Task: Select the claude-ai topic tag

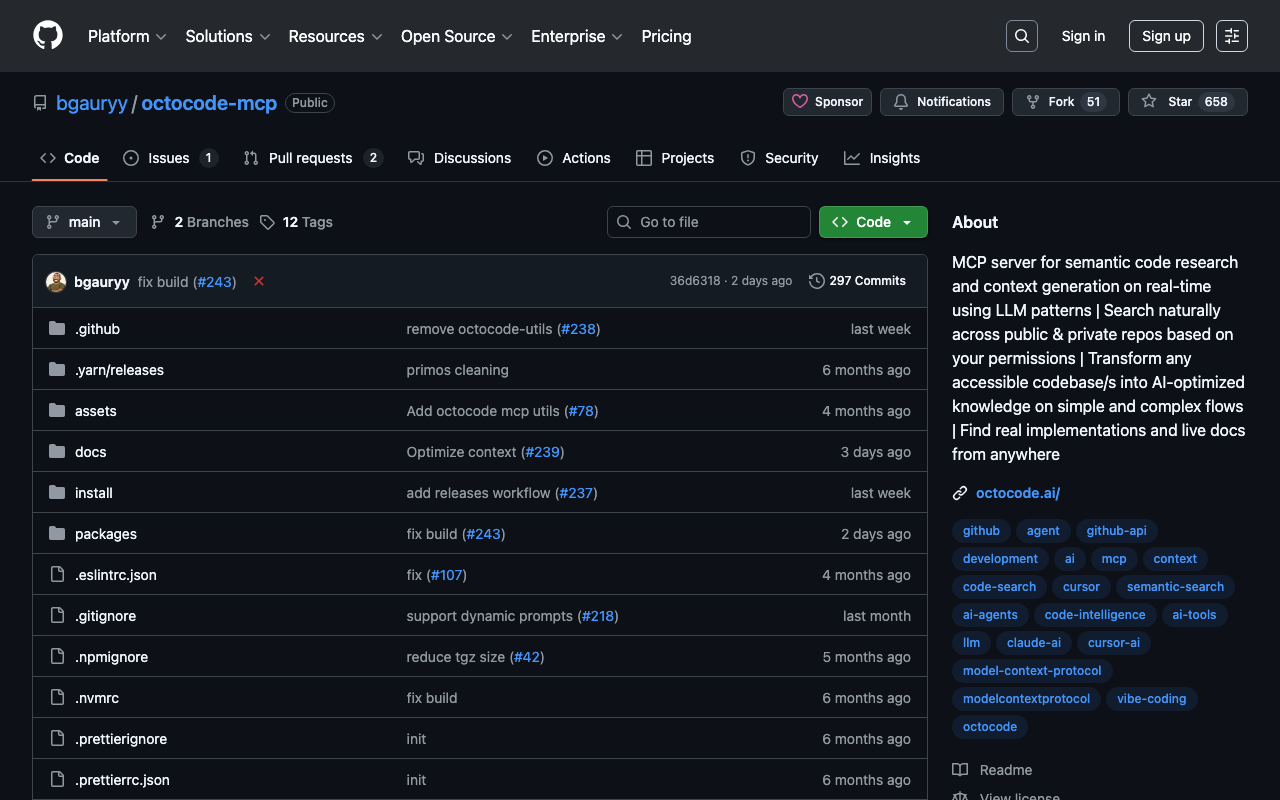Action: [x=1033, y=643]
